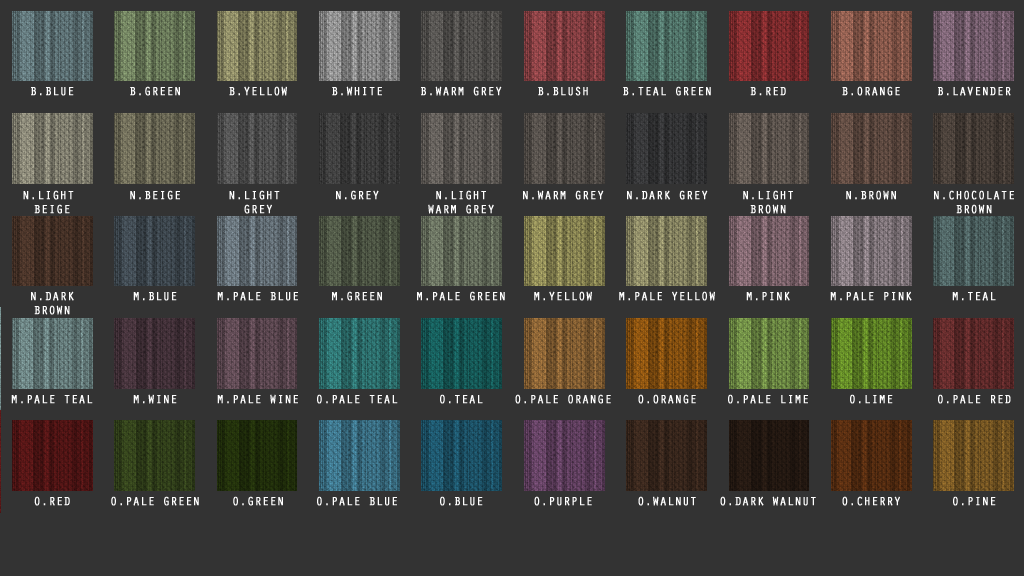The width and height of the screenshot is (1024, 576).
Task: Click the N.LIGHT WARM GREY swatch
Action: point(461,148)
